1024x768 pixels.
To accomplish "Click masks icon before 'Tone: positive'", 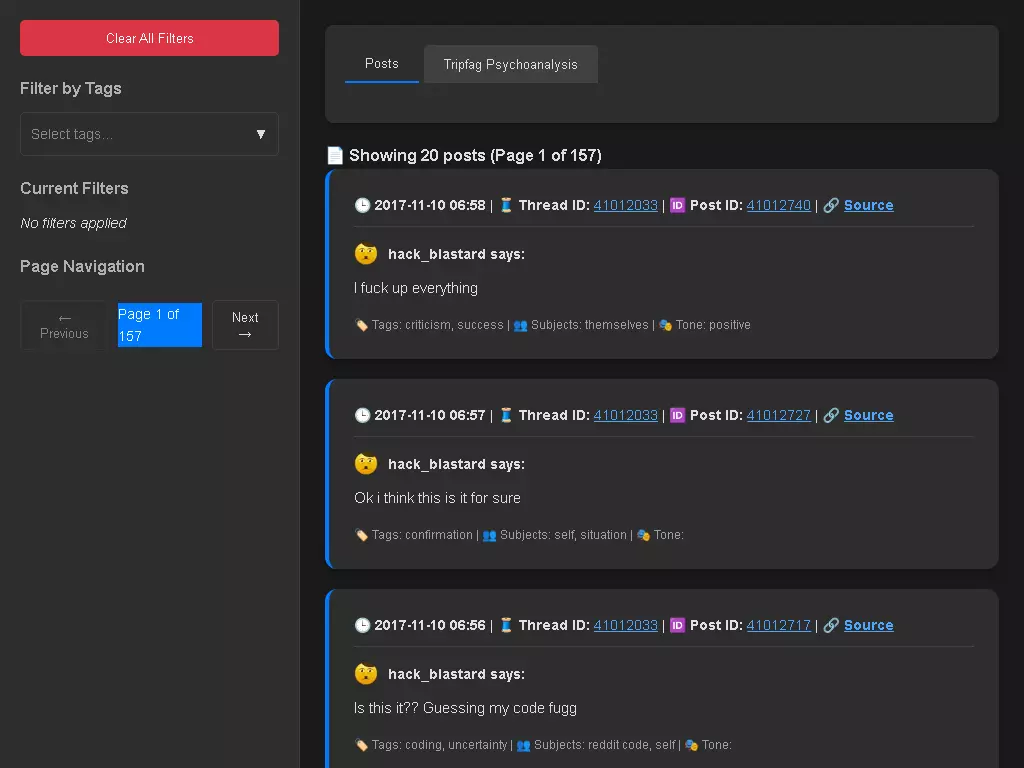I will (x=665, y=325).
